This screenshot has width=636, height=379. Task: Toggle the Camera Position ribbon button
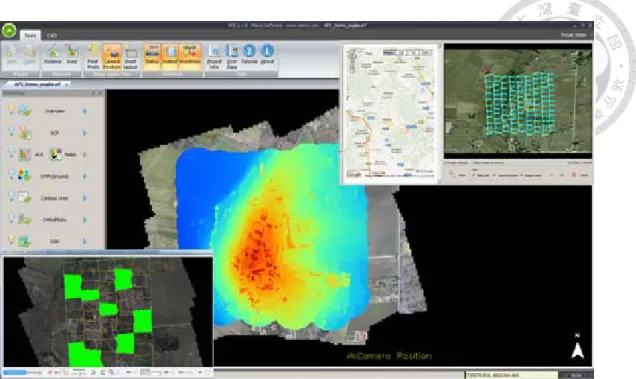pyautogui.click(x=112, y=57)
